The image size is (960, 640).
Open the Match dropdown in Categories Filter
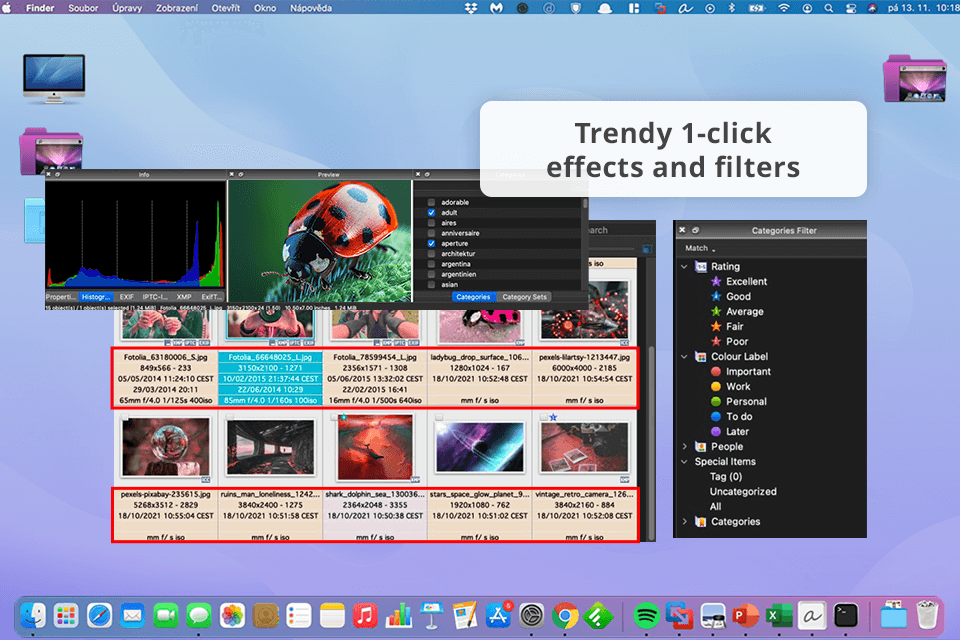pos(700,248)
